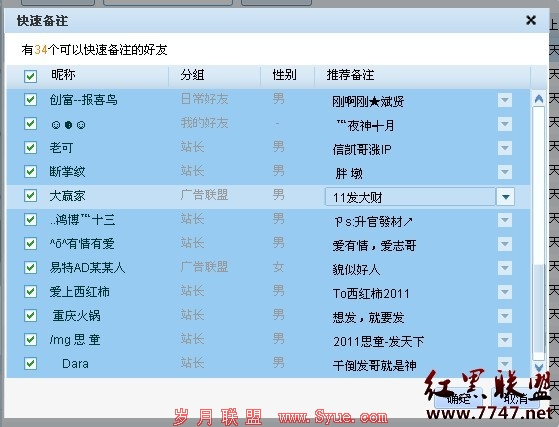Viewport: 559px width, 427px height.
Task: Click the scrollbar up arrow
Action: (539, 99)
